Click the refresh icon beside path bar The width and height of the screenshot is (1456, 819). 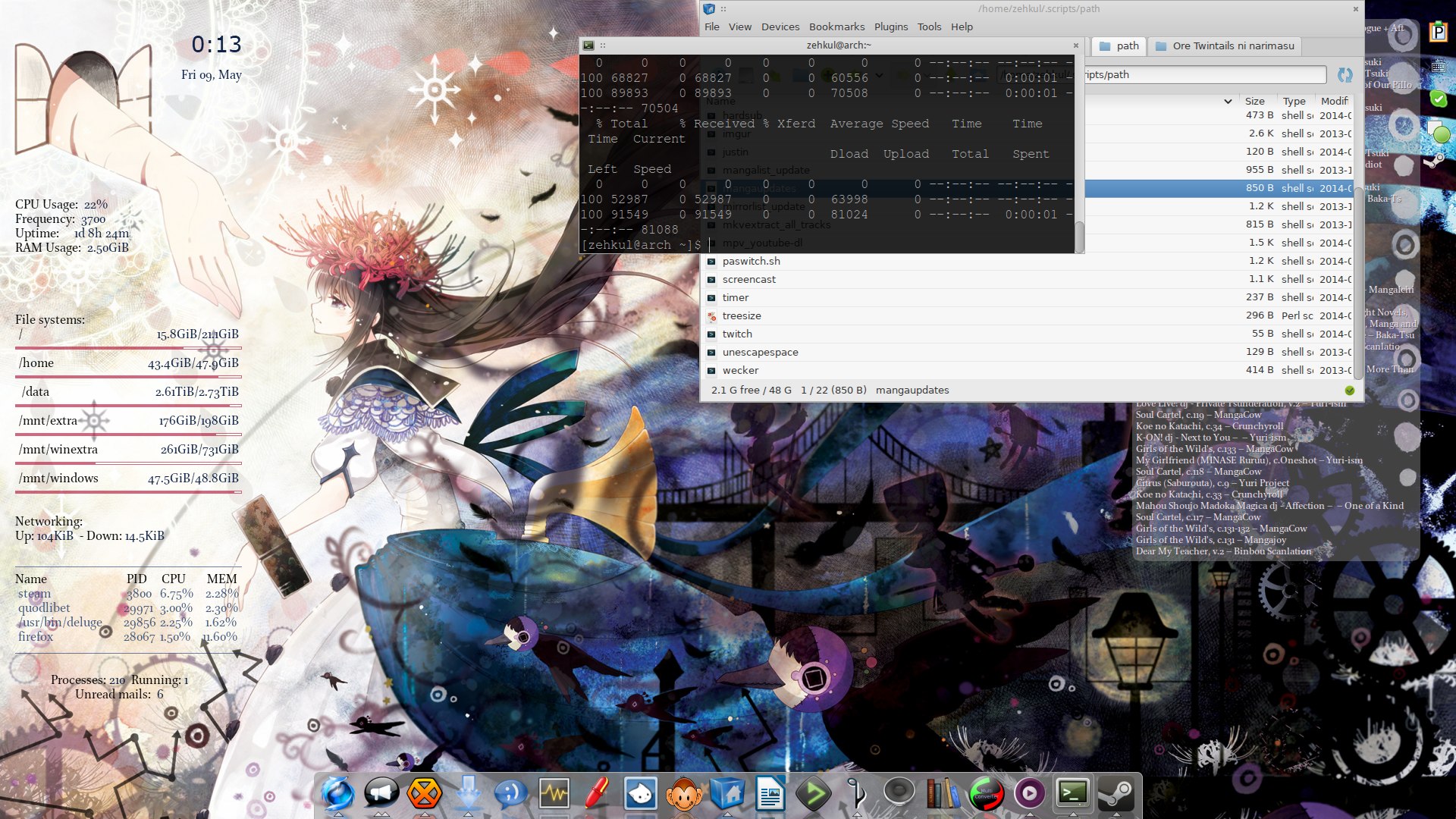(1345, 74)
